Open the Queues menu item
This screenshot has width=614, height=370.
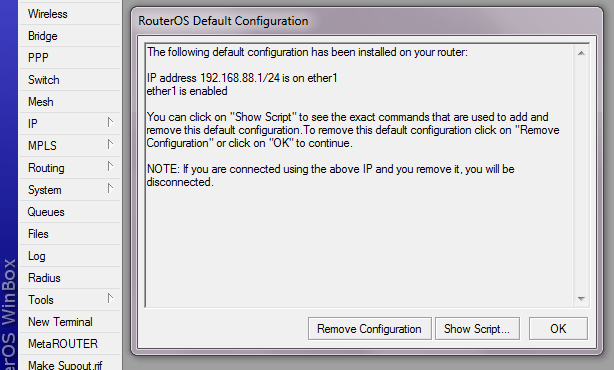pyautogui.click(x=70, y=212)
